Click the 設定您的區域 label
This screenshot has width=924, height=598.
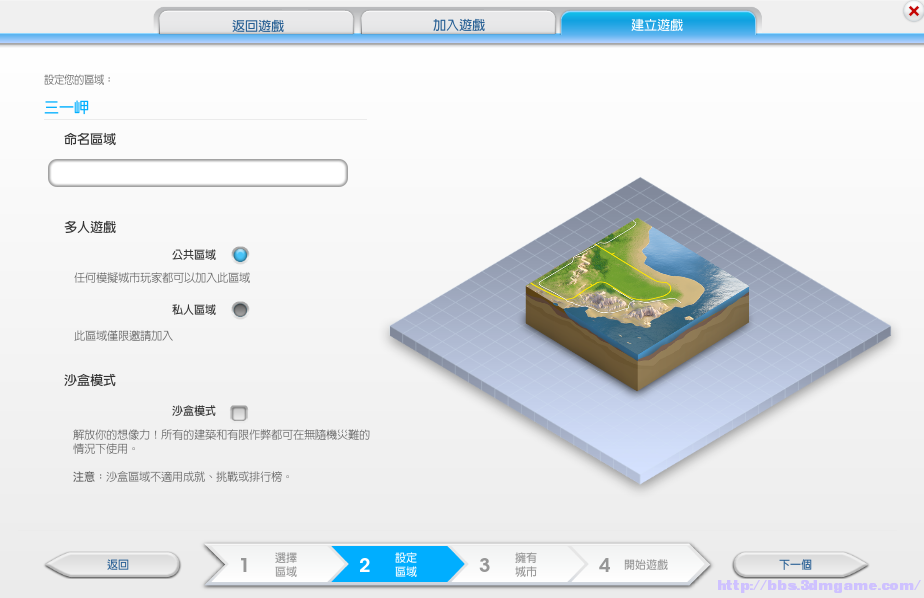pos(78,80)
